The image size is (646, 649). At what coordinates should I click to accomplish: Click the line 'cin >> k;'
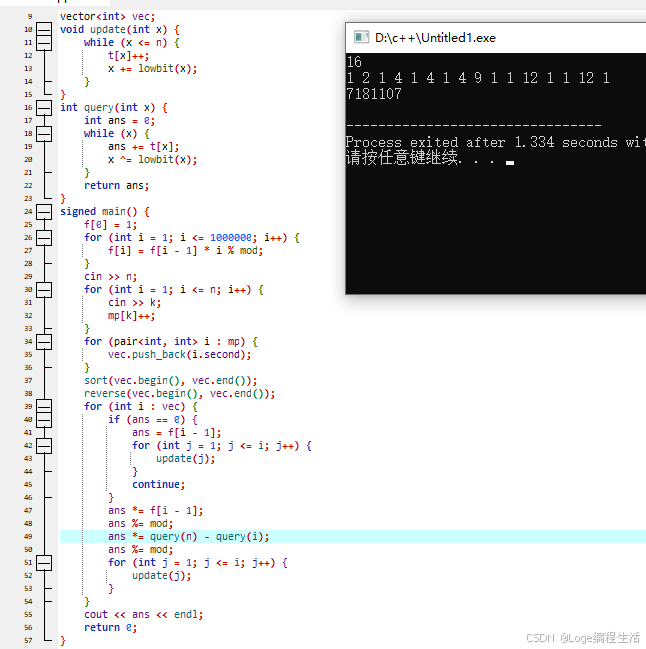[134, 303]
